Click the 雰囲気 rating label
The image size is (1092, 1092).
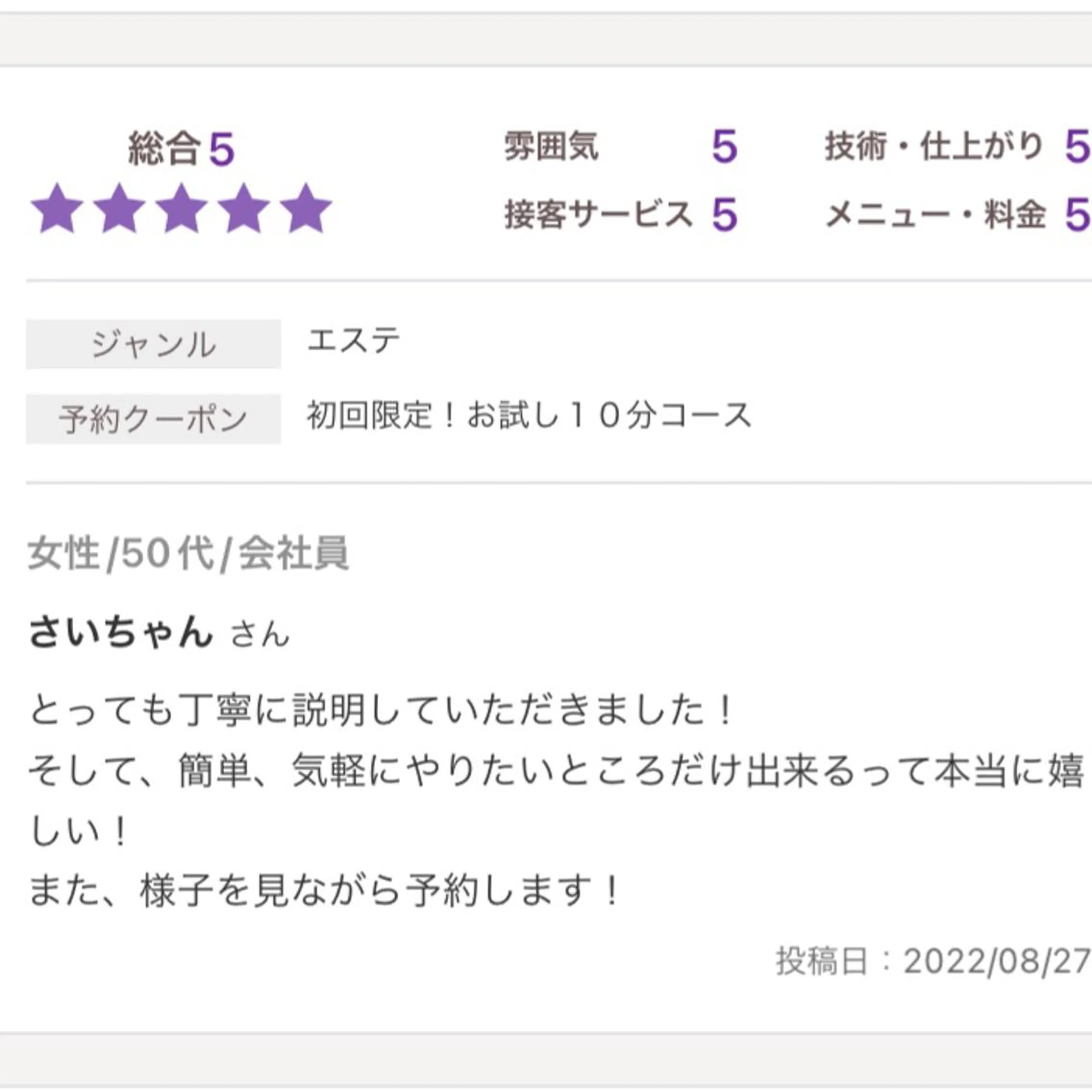551,147
